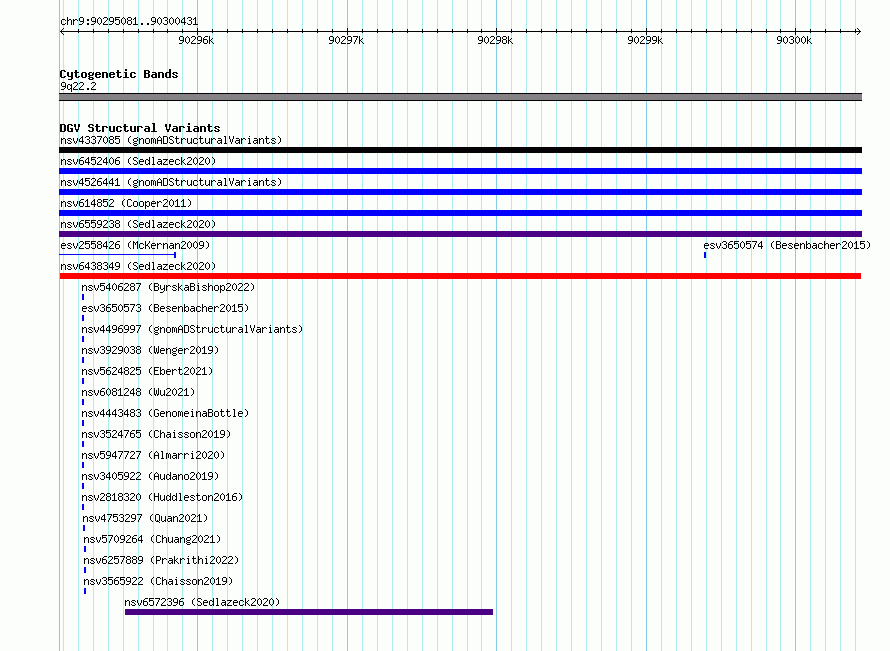Image resolution: width=890 pixels, height=651 pixels.
Task: Select the blue nsv614852 variant bar
Action: click(x=460, y=213)
